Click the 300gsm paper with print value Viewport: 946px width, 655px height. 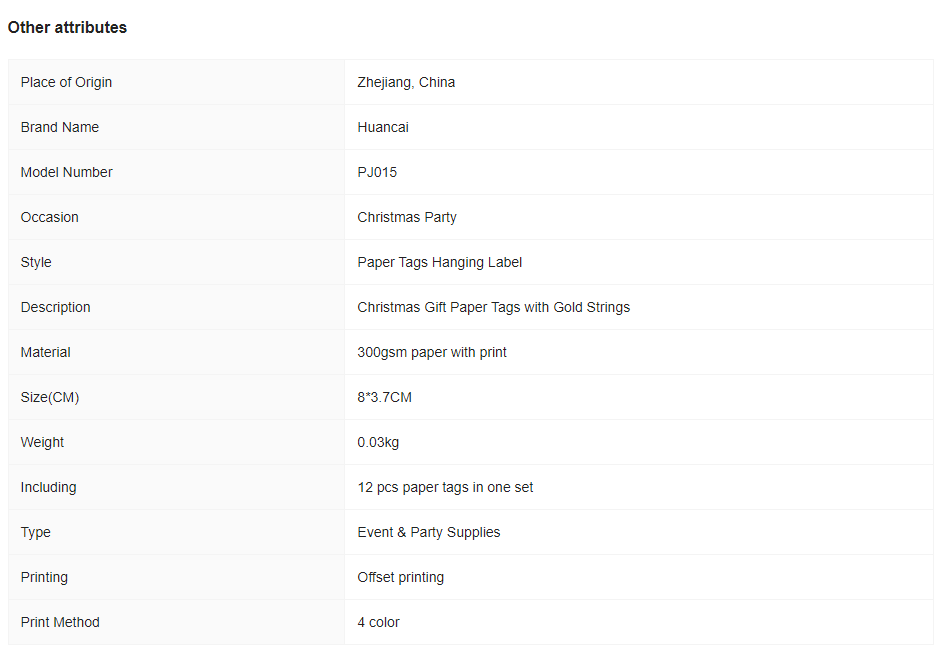[x=432, y=352]
